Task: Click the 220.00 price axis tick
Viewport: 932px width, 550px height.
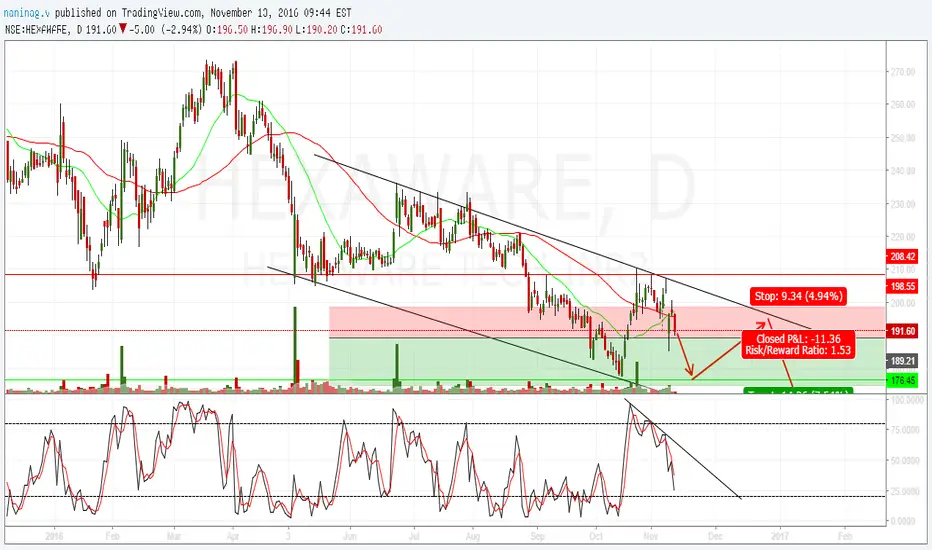Action: pyautogui.click(x=902, y=237)
